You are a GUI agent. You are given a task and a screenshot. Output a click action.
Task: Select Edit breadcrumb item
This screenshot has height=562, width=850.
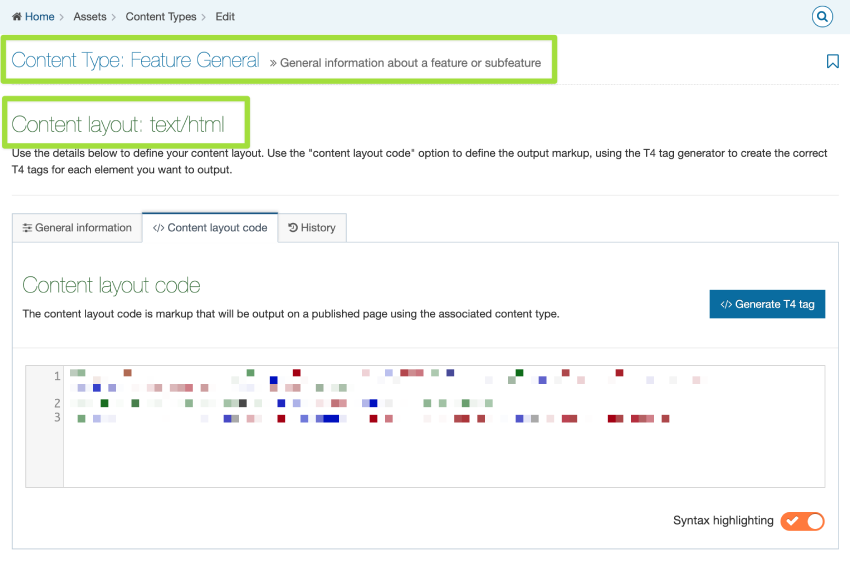[x=225, y=17]
